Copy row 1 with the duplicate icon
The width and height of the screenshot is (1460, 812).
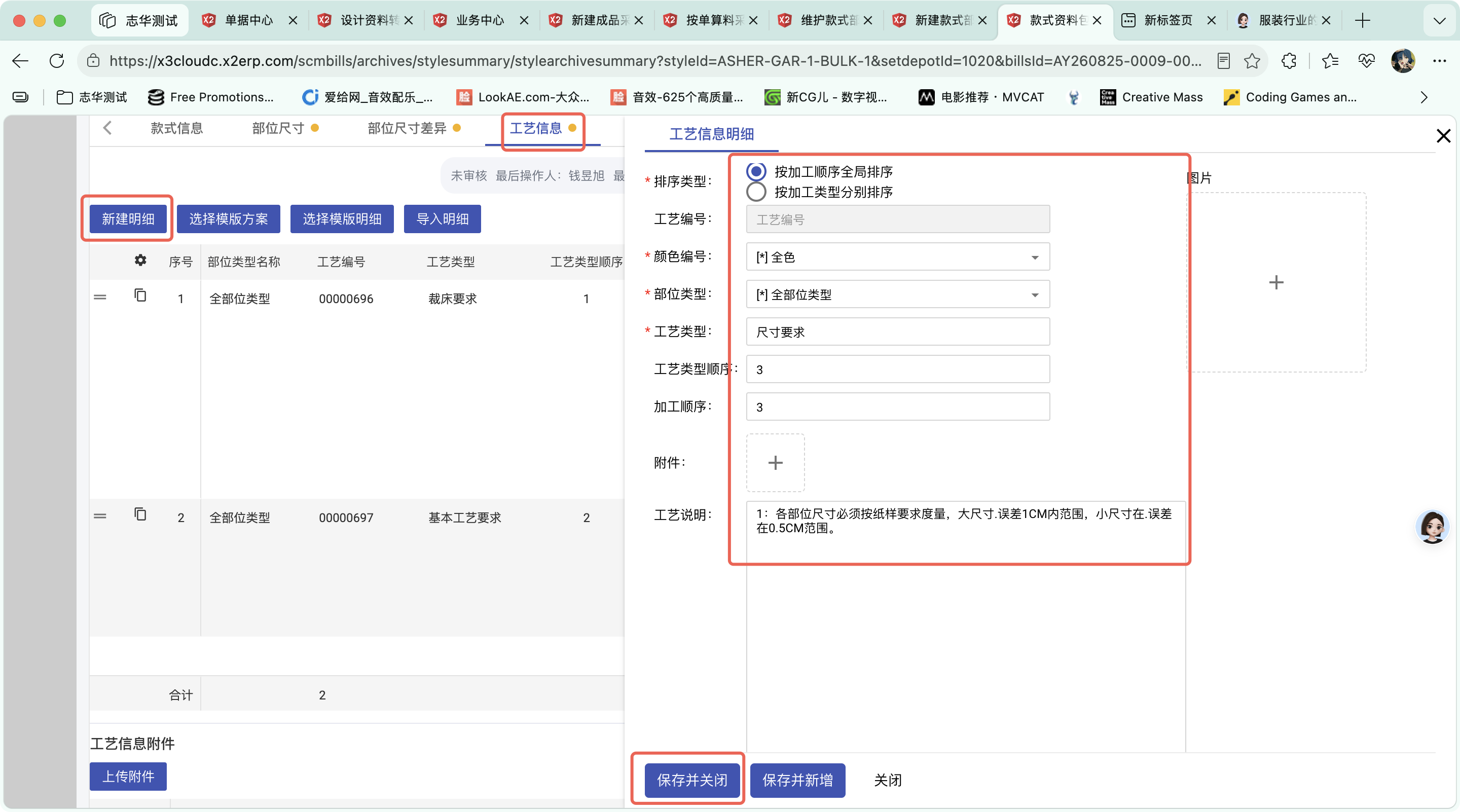pyautogui.click(x=140, y=295)
